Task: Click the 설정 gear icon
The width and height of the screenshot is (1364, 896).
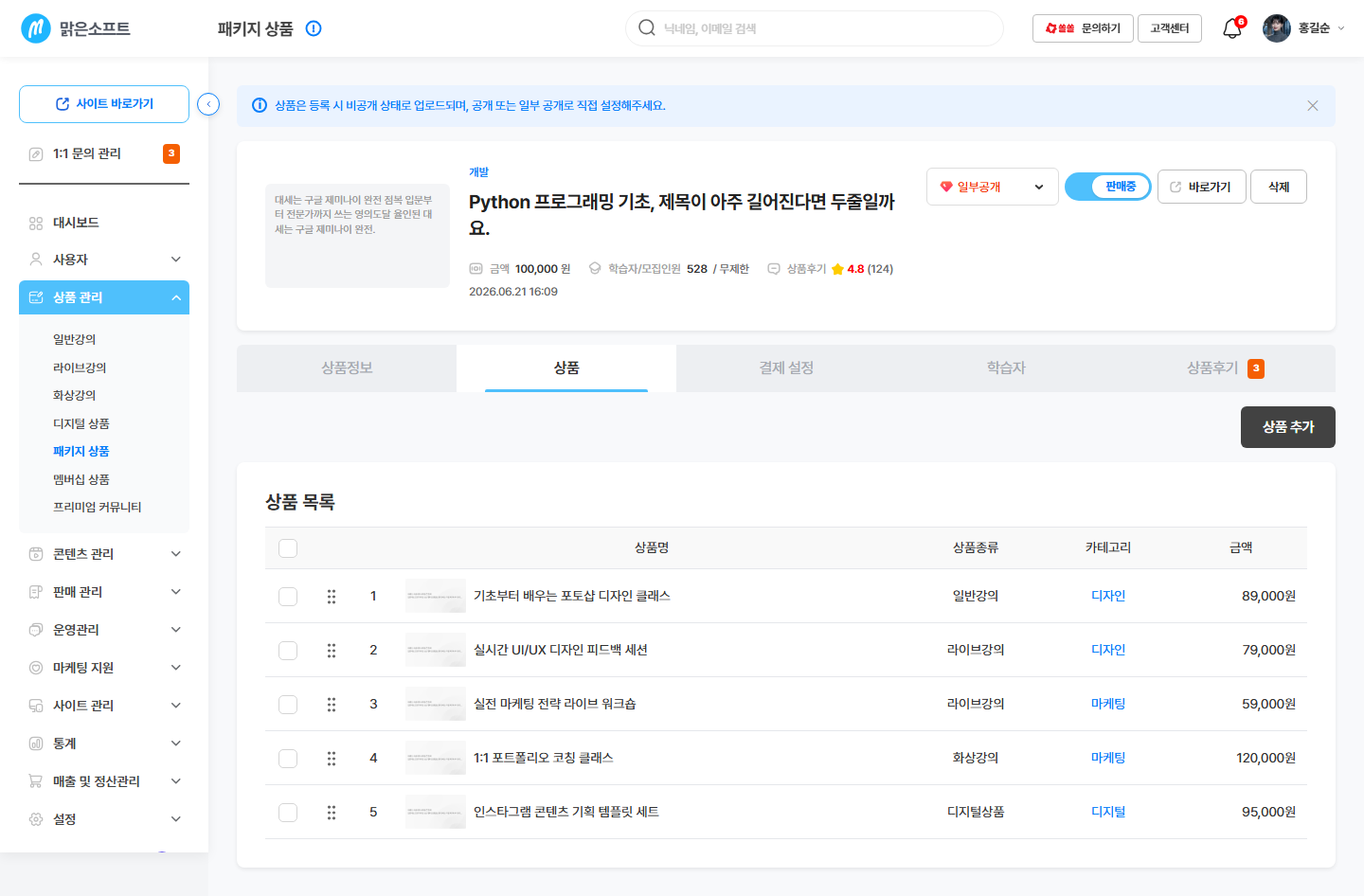Action: 36,819
